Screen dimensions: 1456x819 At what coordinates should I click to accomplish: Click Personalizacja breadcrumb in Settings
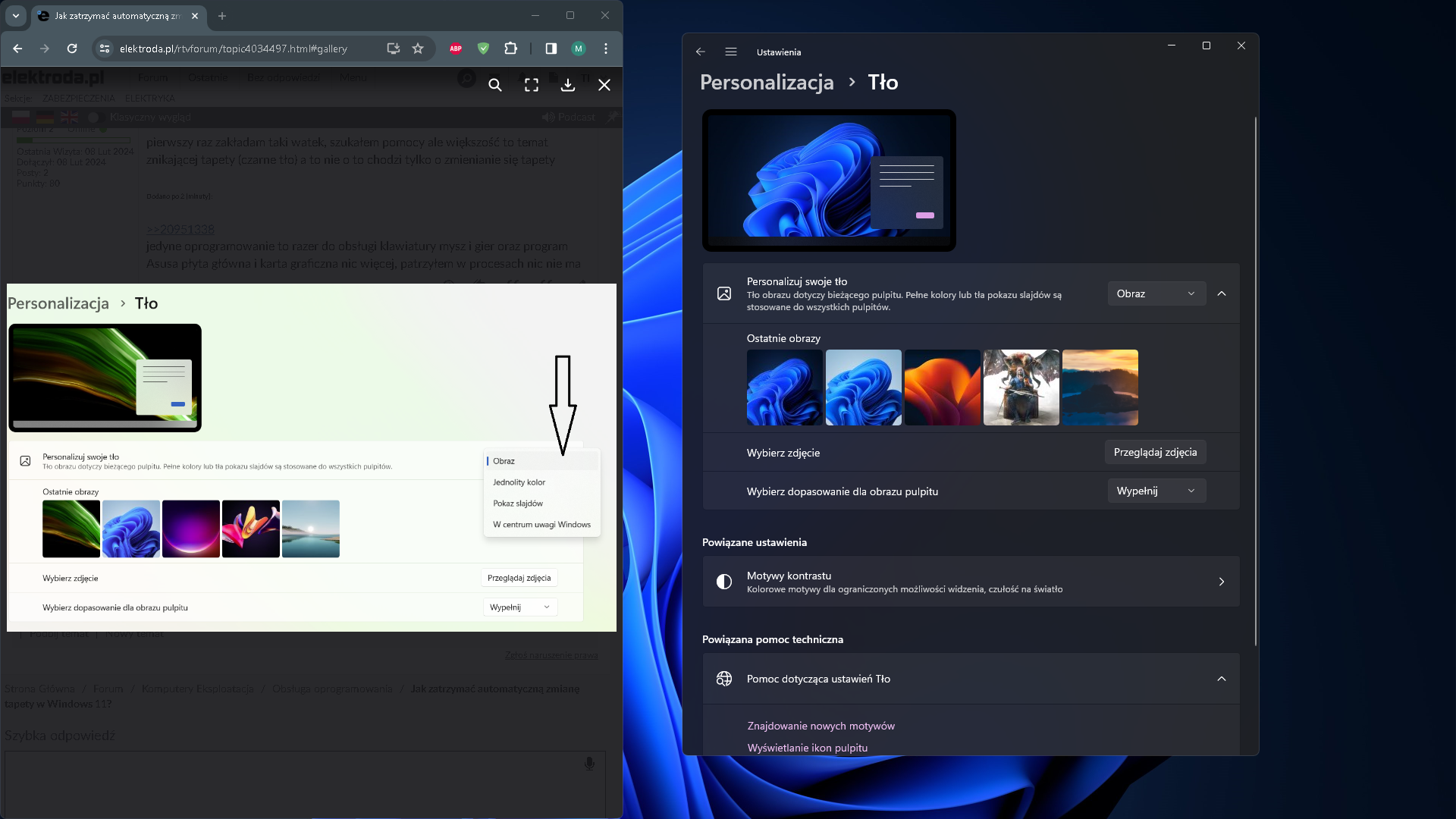[x=767, y=82]
